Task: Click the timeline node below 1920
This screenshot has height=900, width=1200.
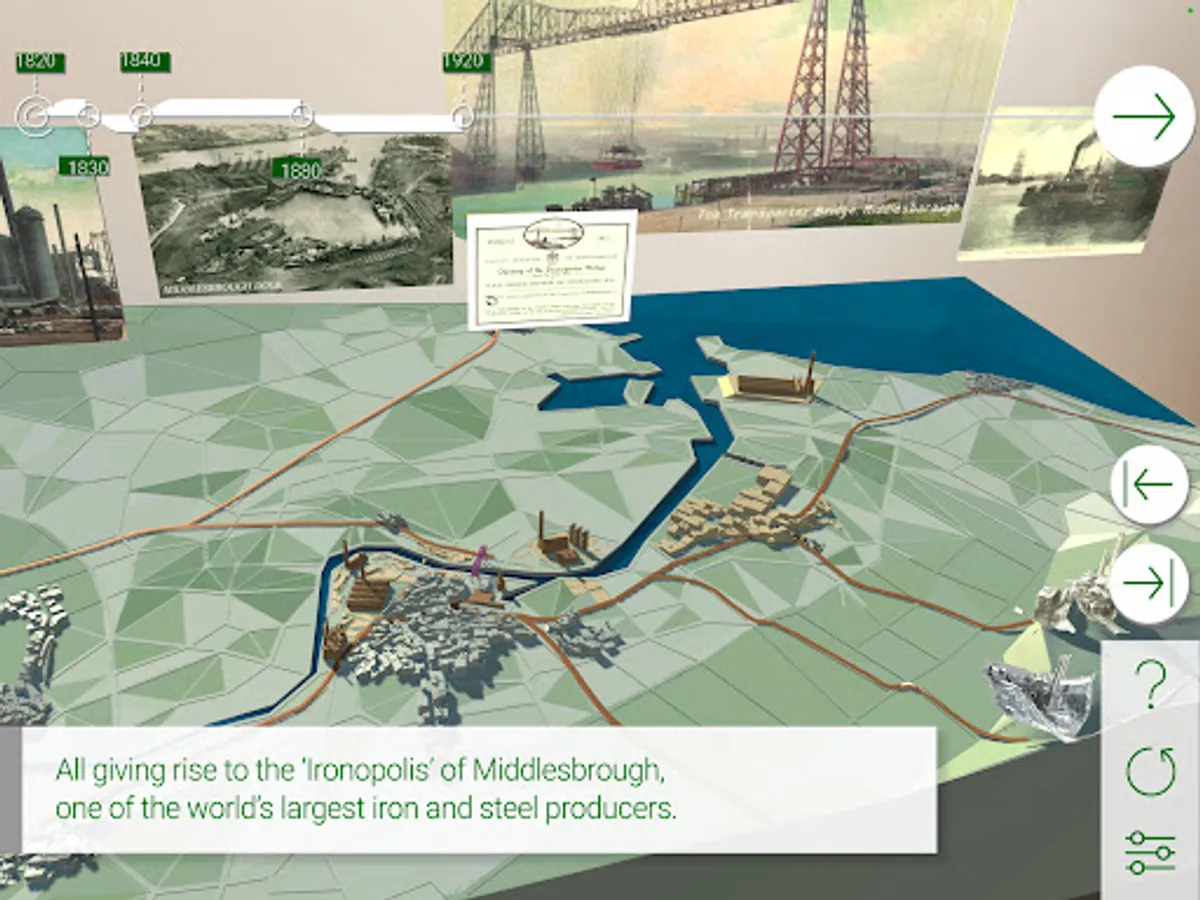Action: click(462, 117)
